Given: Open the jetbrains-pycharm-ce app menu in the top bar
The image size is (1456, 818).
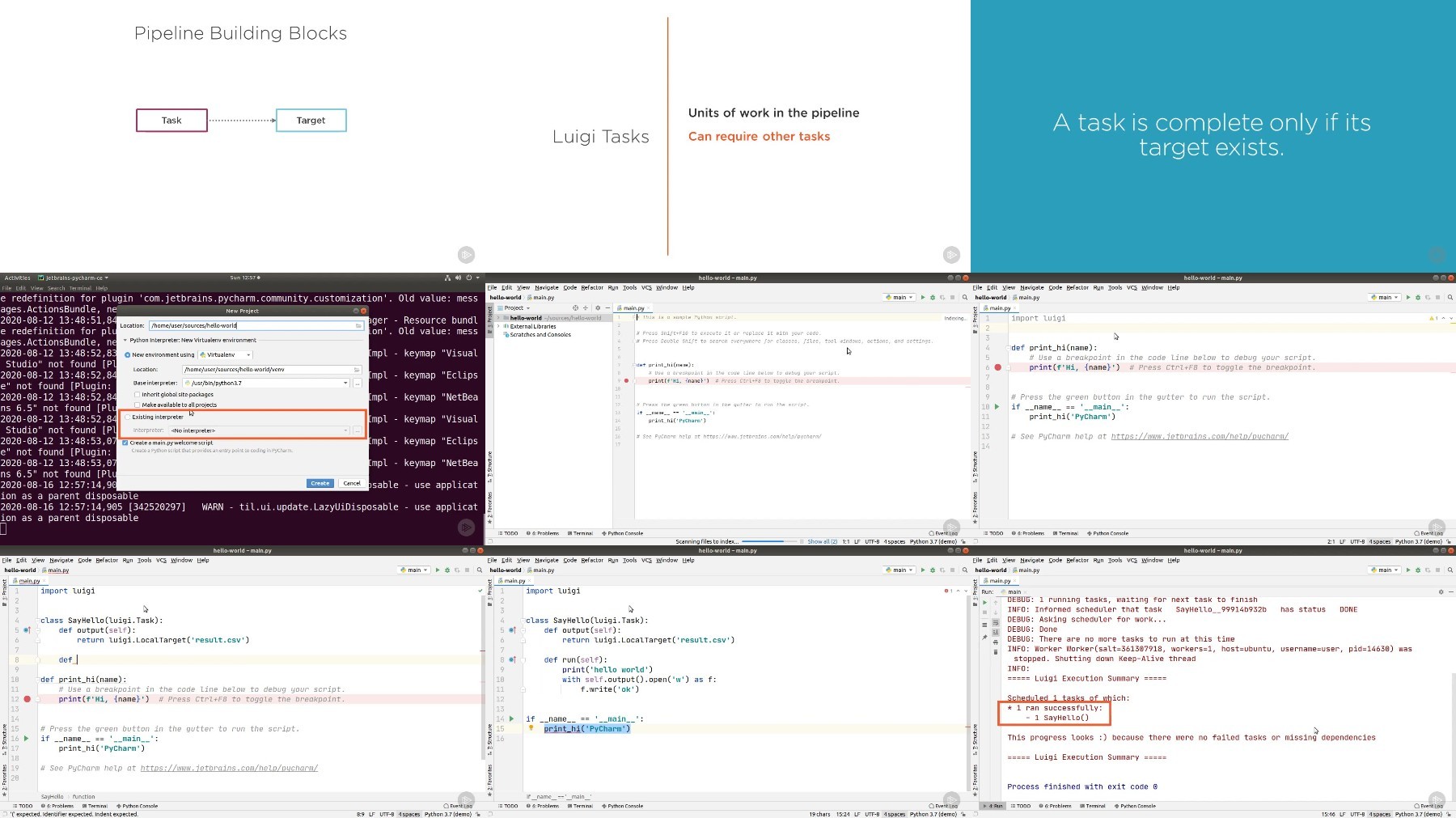Looking at the screenshot, I should [73, 278].
